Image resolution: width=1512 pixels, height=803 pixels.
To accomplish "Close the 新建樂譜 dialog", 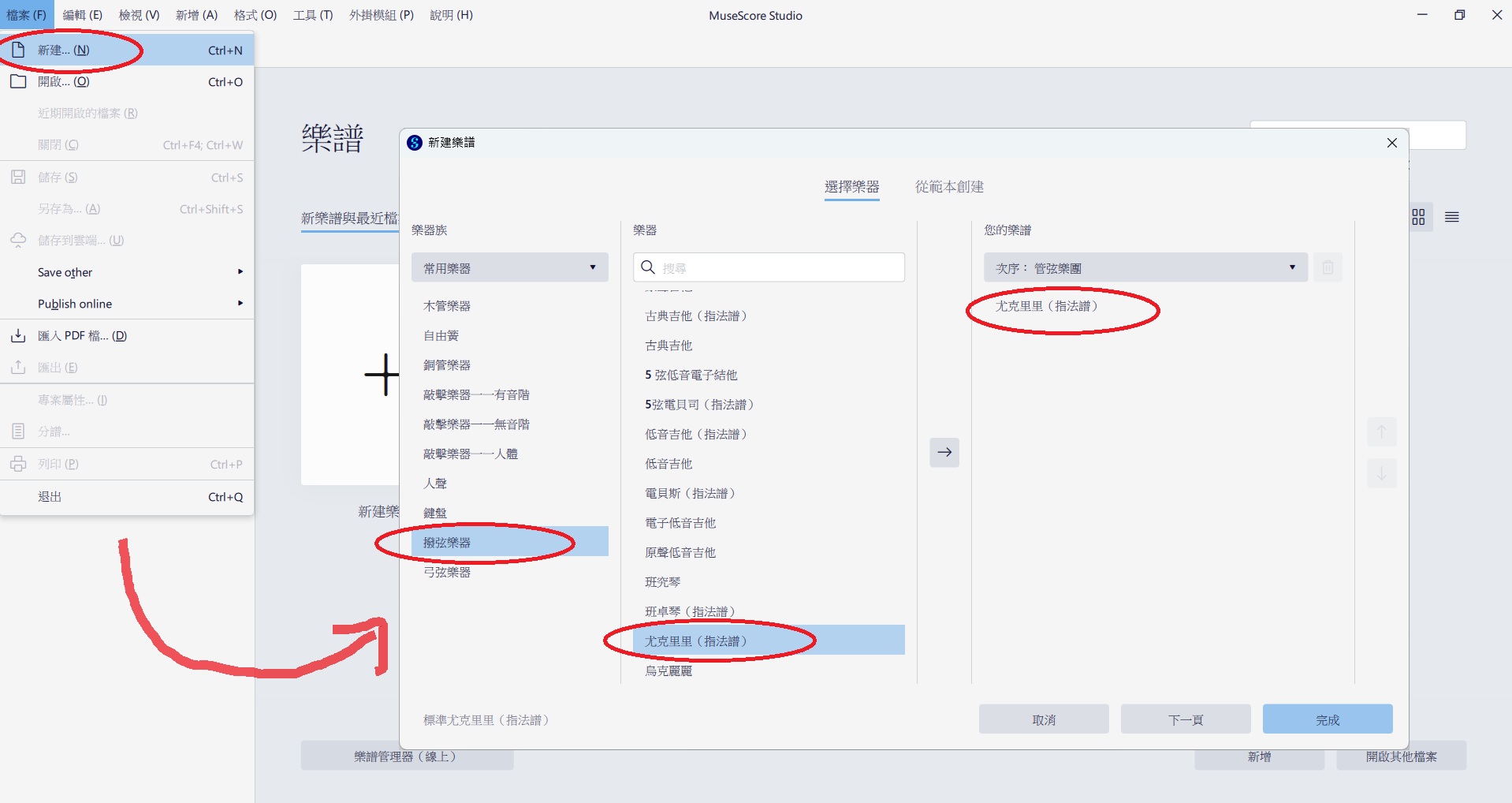I will pos(1391,143).
